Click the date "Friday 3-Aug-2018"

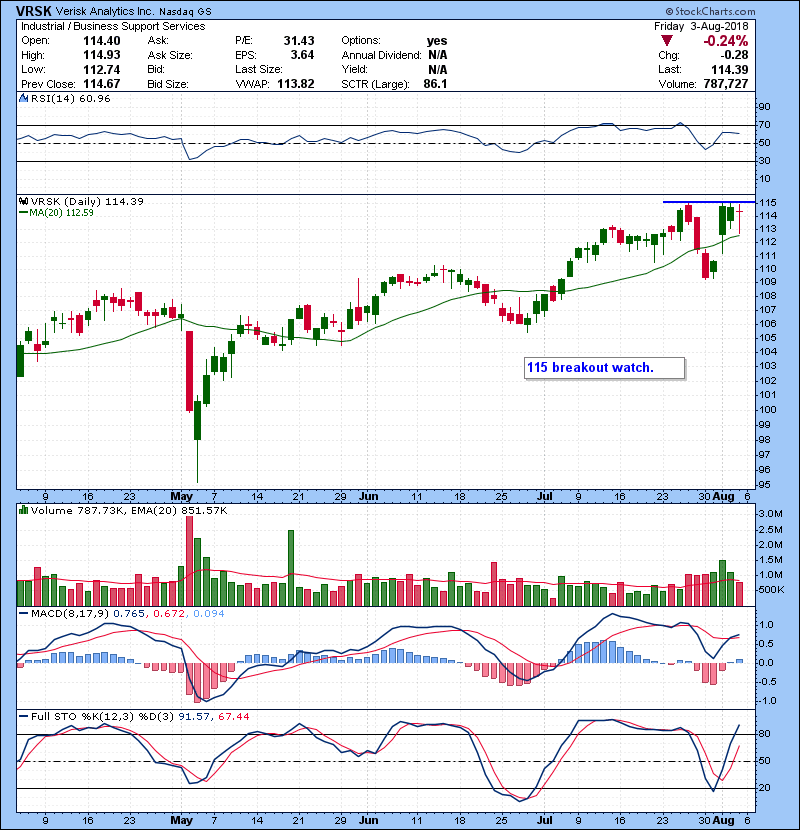coord(701,26)
